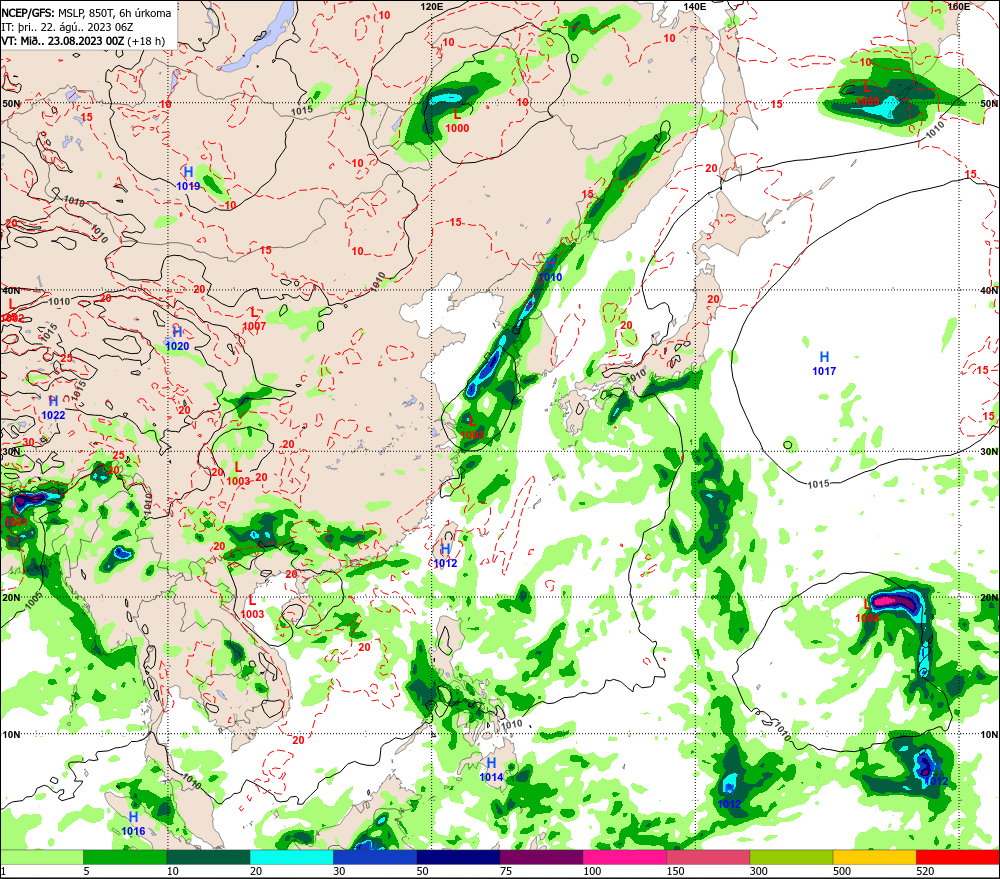Click the H 1022 high pressure marker

point(54,408)
